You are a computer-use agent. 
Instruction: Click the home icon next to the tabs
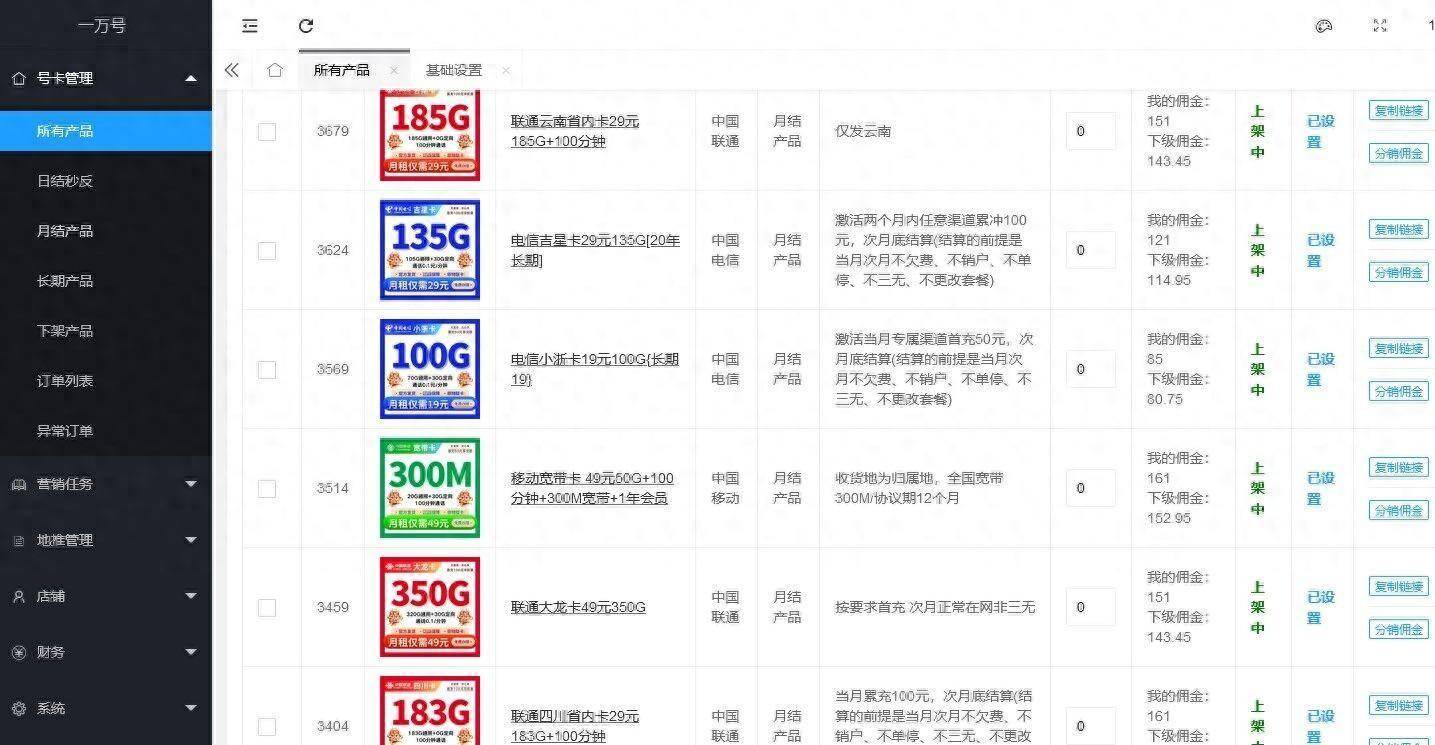tap(275, 70)
